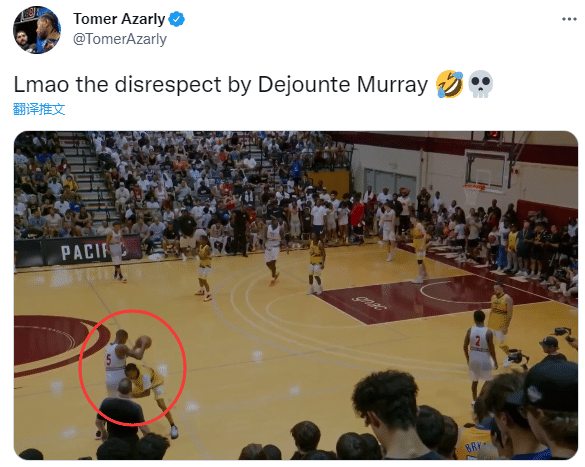Open the three-dot more options menu
The width and height of the screenshot is (585, 467).
click(569, 19)
